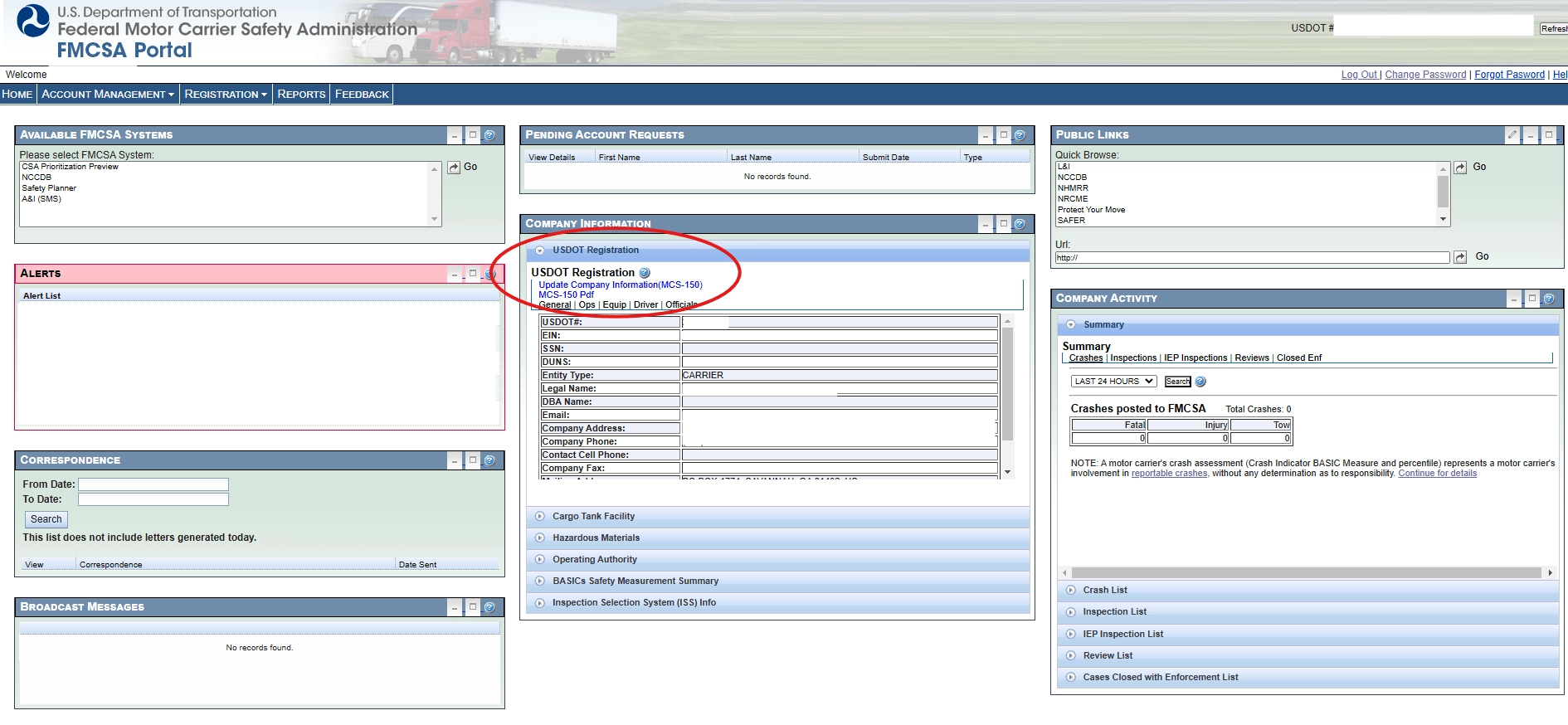1568x725 pixels.
Task: Click the From Date input field
Action: click(x=153, y=484)
